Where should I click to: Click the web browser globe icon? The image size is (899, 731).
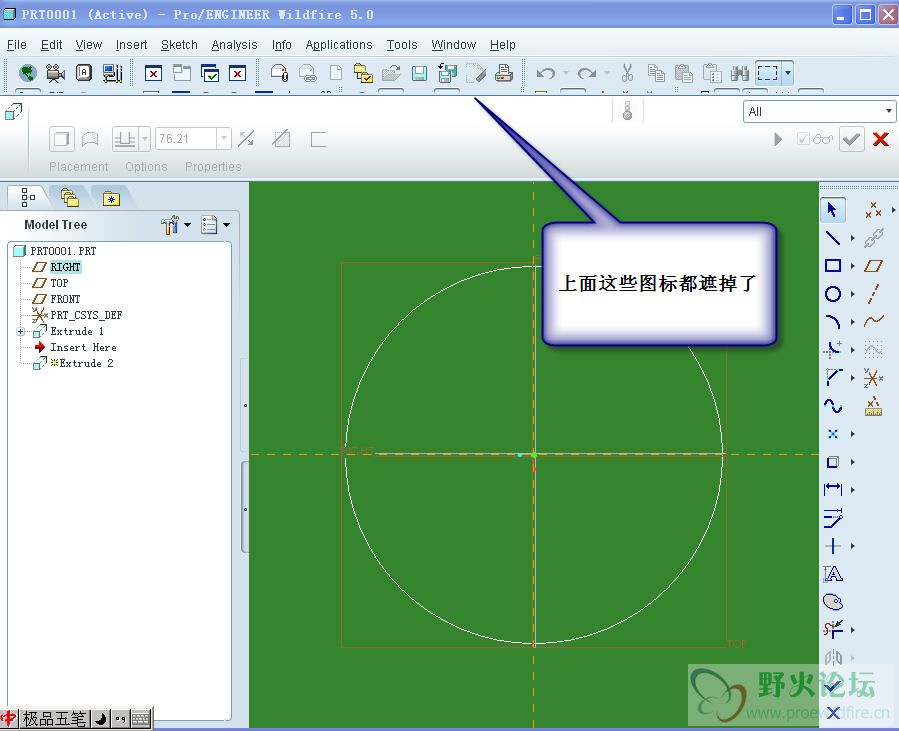point(28,73)
